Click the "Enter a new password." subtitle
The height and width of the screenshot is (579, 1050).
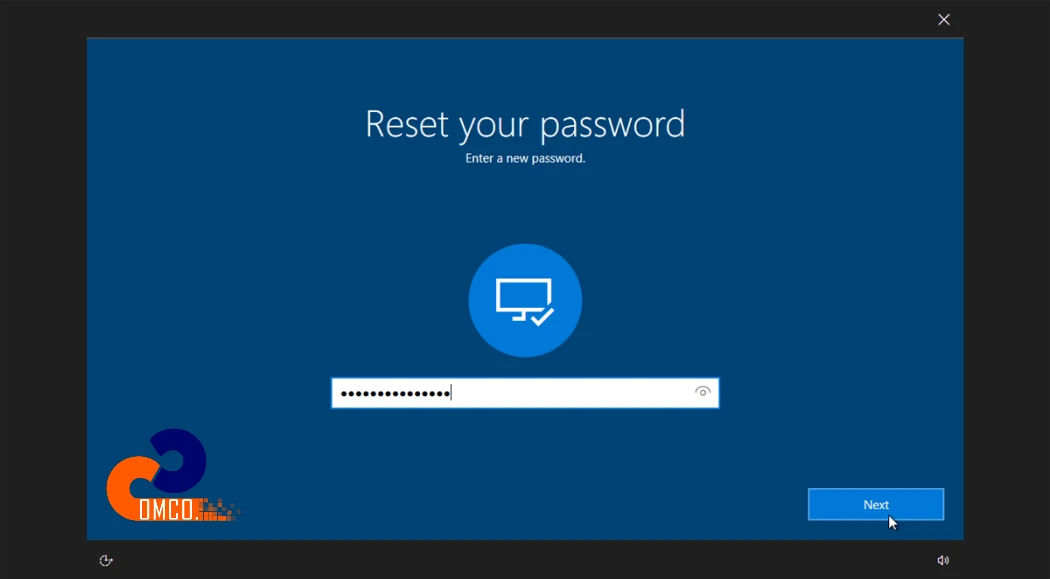click(x=525, y=159)
